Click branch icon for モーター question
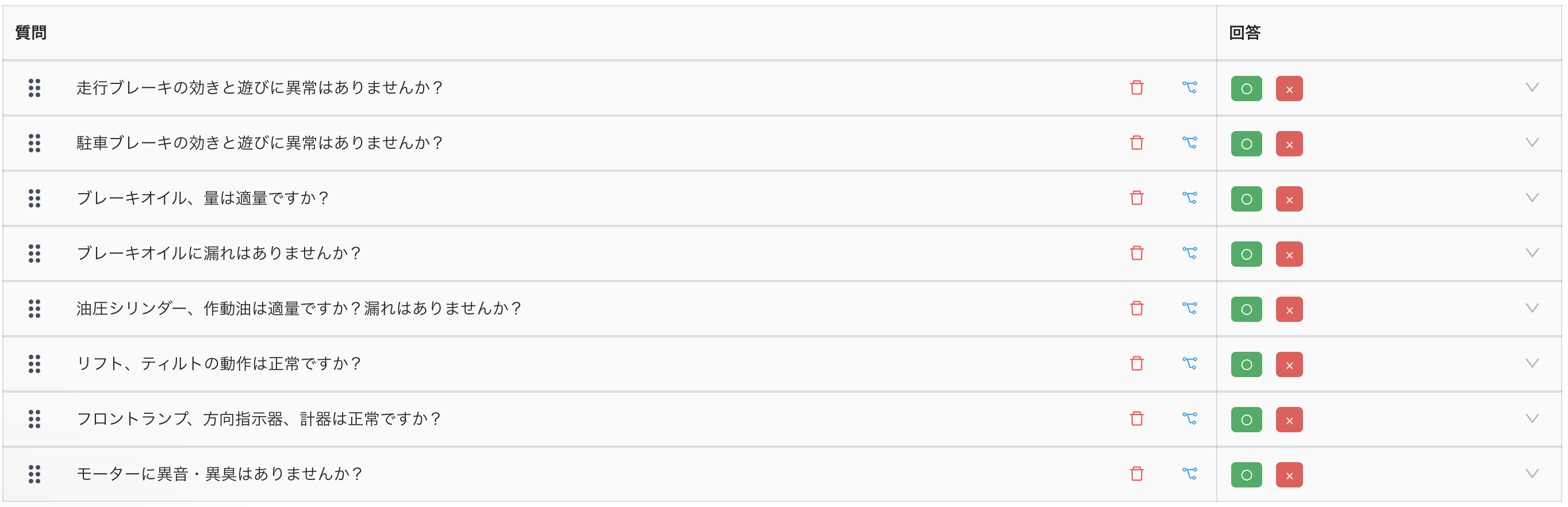The width and height of the screenshot is (1568, 507). click(x=1189, y=474)
